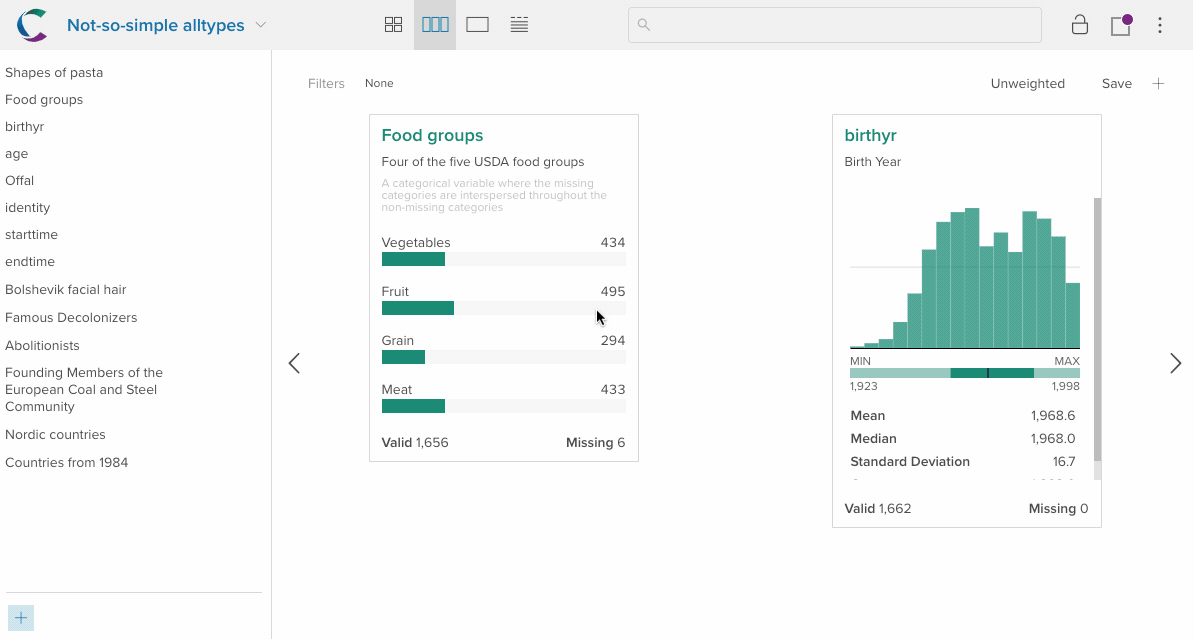Click the birthyr min-max range bar
This screenshot has width=1193, height=639.
(x=964, y=373)
